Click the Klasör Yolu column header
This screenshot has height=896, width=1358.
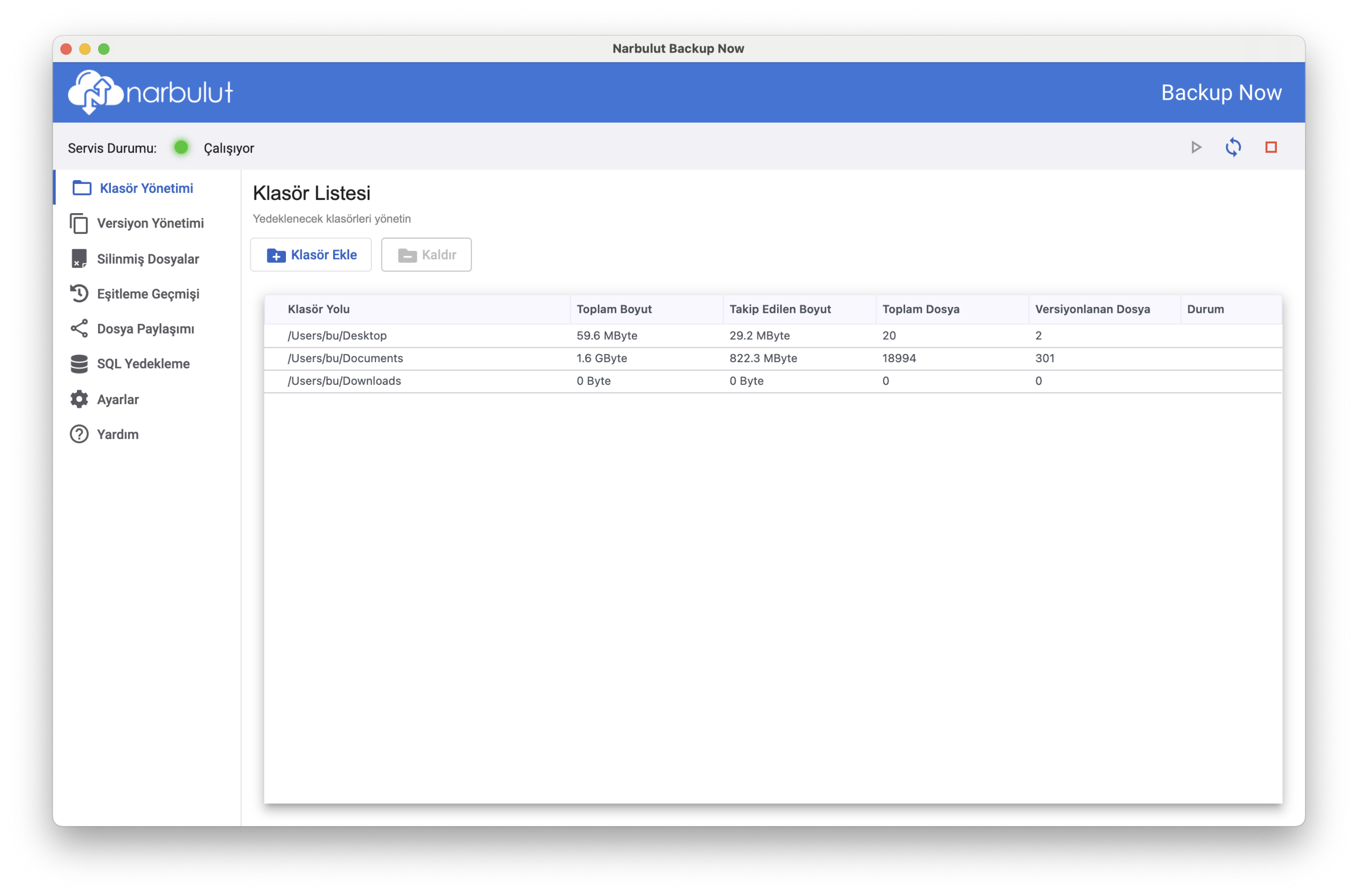[x=318, y=309]
